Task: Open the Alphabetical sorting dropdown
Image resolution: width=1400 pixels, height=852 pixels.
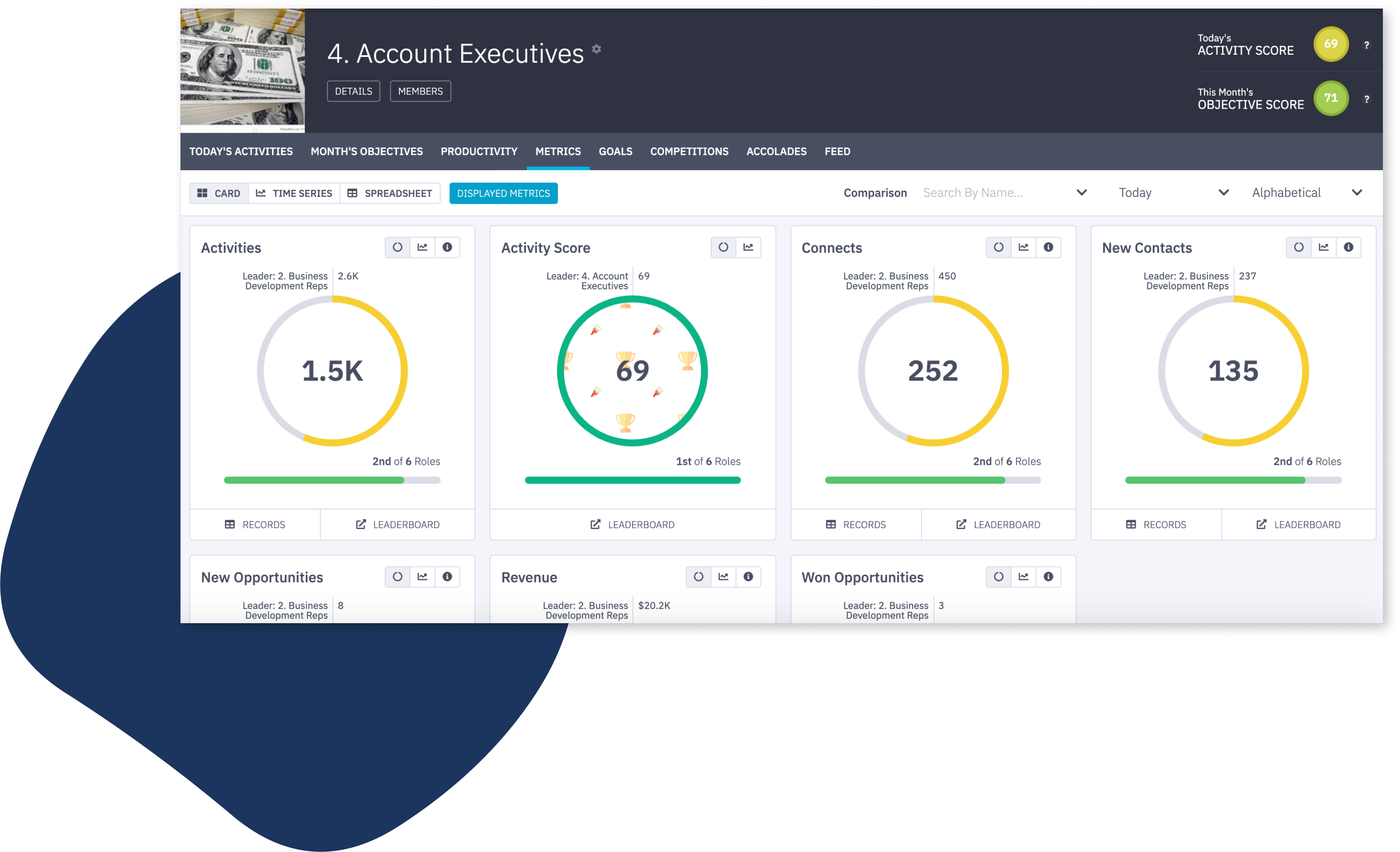Action: point(1305,192)
